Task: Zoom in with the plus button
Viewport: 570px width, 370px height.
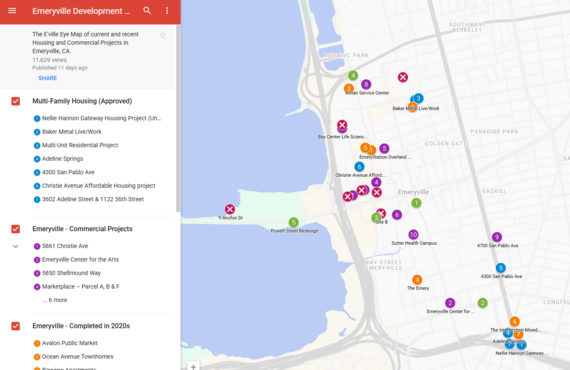Action: pos(193,366)
